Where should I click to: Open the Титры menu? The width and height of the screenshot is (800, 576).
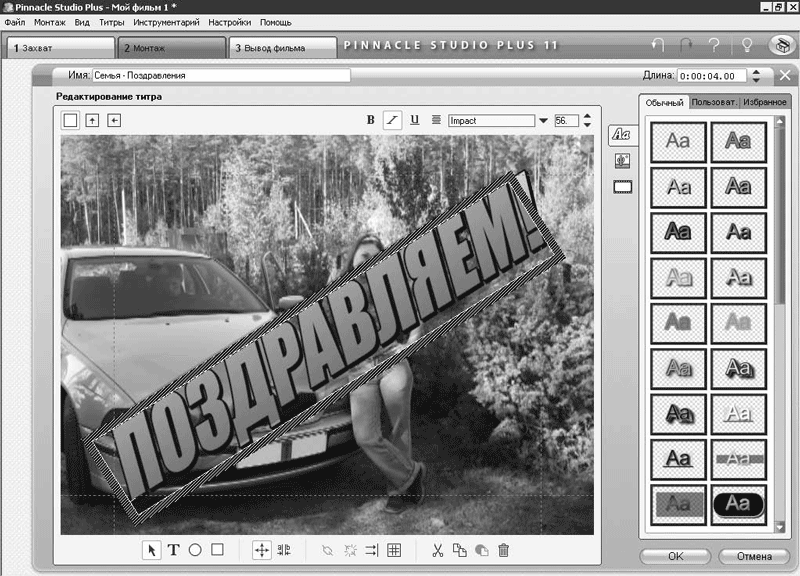click(112, 21)
